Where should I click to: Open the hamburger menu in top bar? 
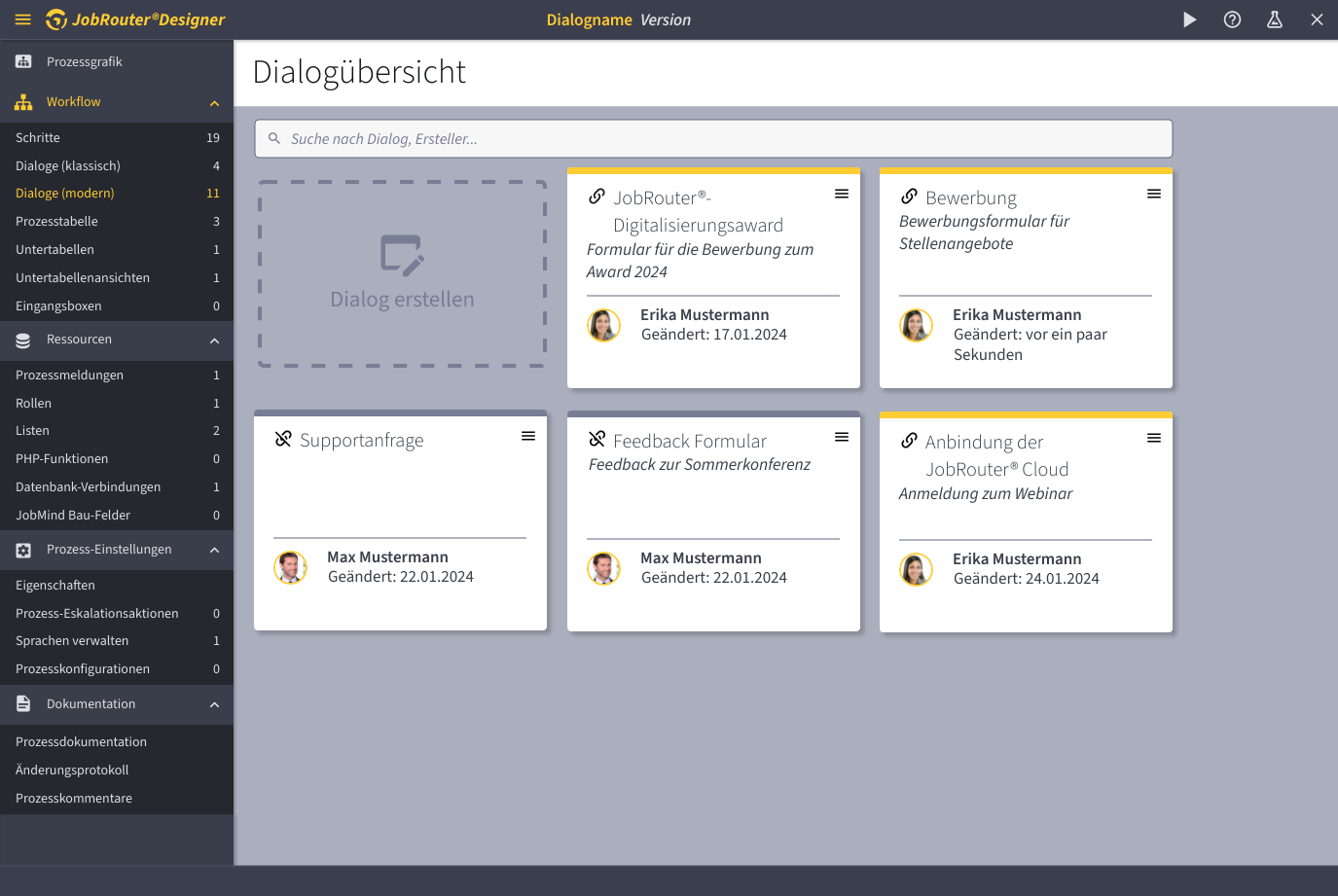point(23,19)
